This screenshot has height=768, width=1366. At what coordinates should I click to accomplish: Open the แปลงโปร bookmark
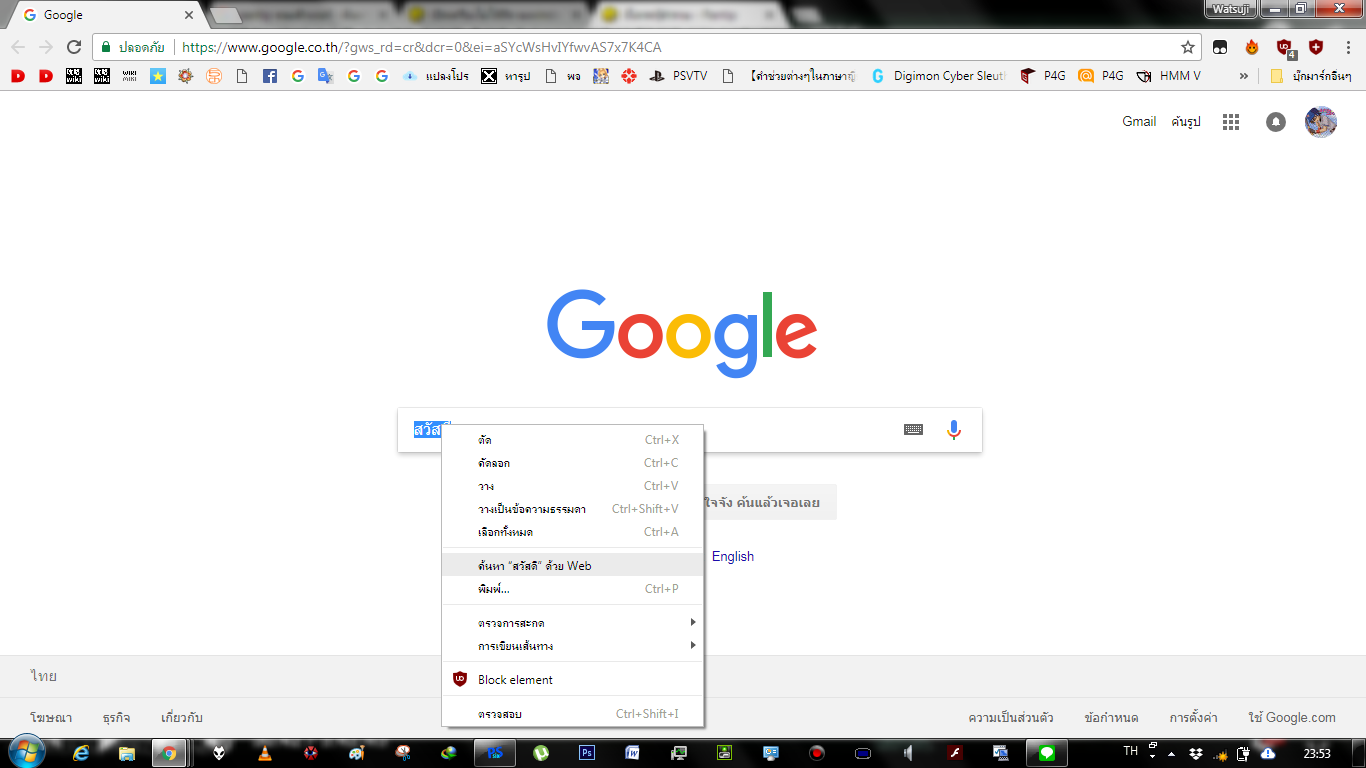(436, 76)
